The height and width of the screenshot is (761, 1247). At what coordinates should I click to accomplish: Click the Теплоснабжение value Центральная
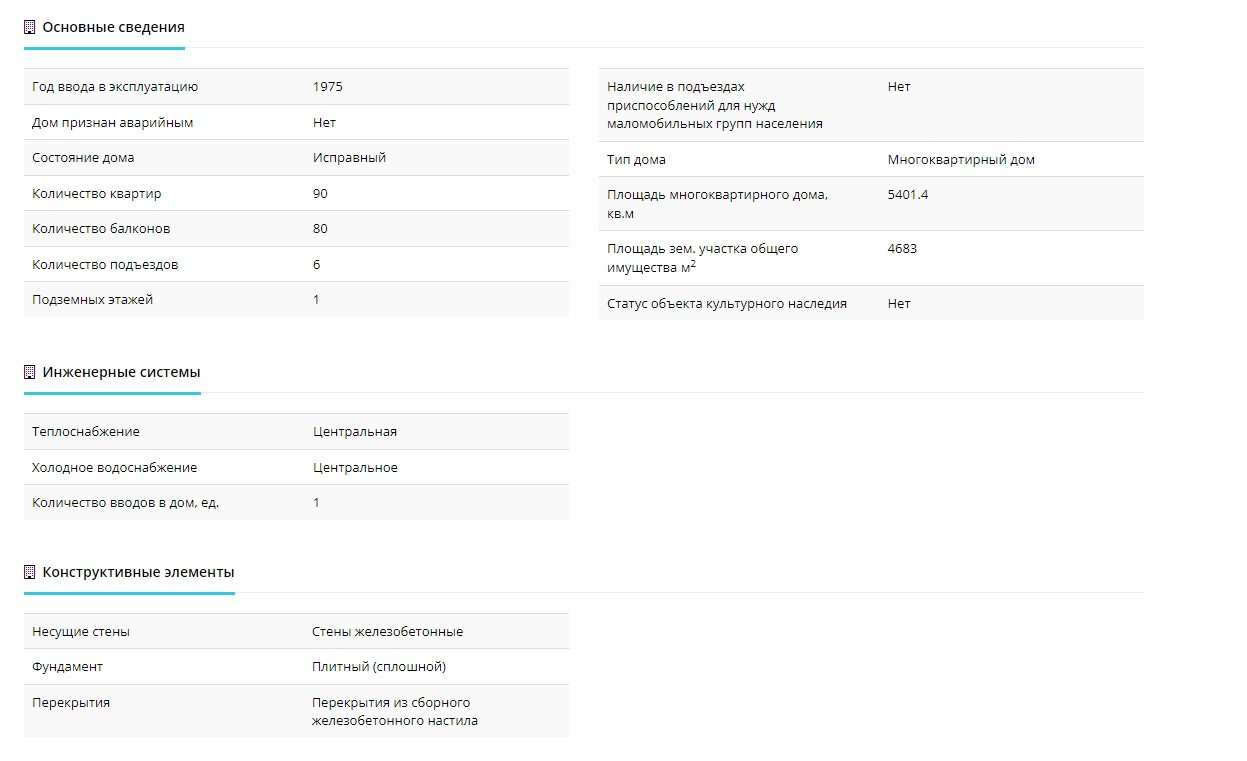pyautogui.click(x=354, y=432)
